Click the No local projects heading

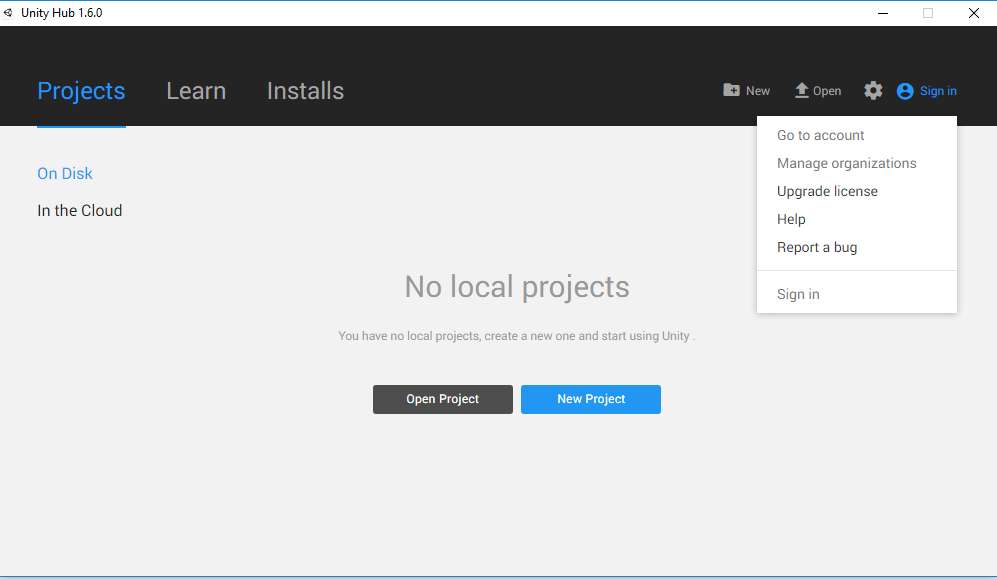click(x=517, y=287)
